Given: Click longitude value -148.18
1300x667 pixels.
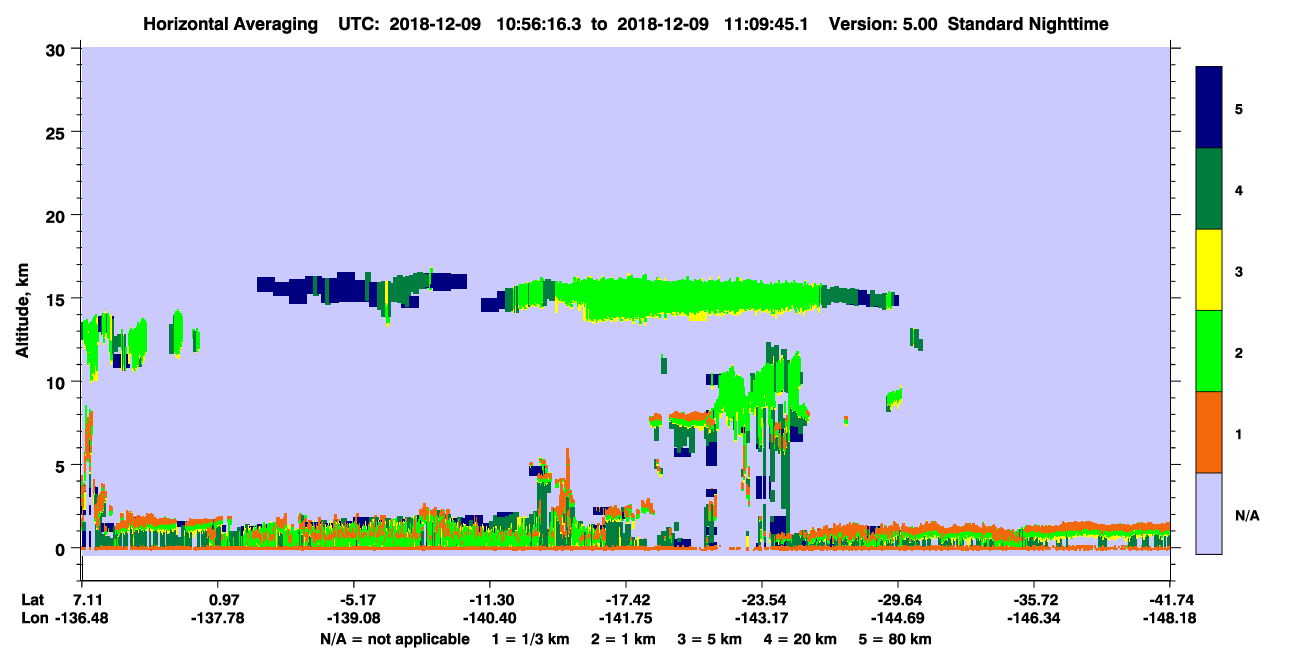Looking at the screenshot, I should (x=1169, y=619).
